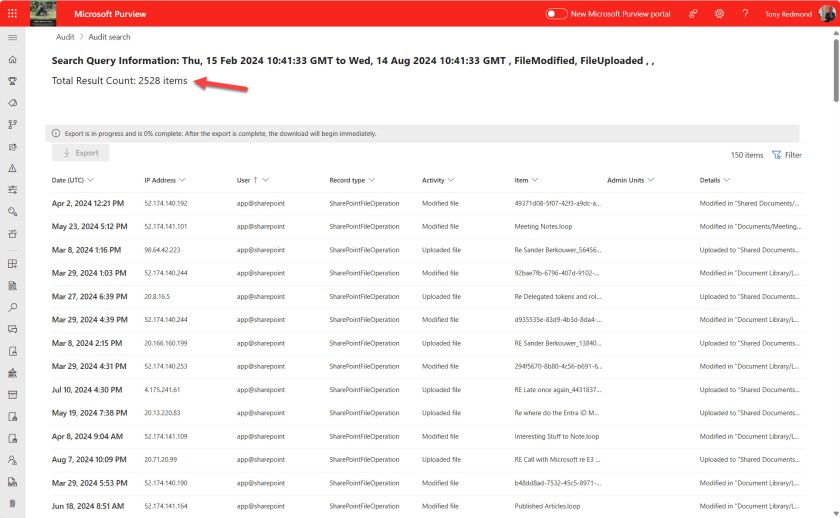This screenshot has width=840, height=518.
Task: Collapse the navigation with the hamburger icon
Action: tap(12, 37)
